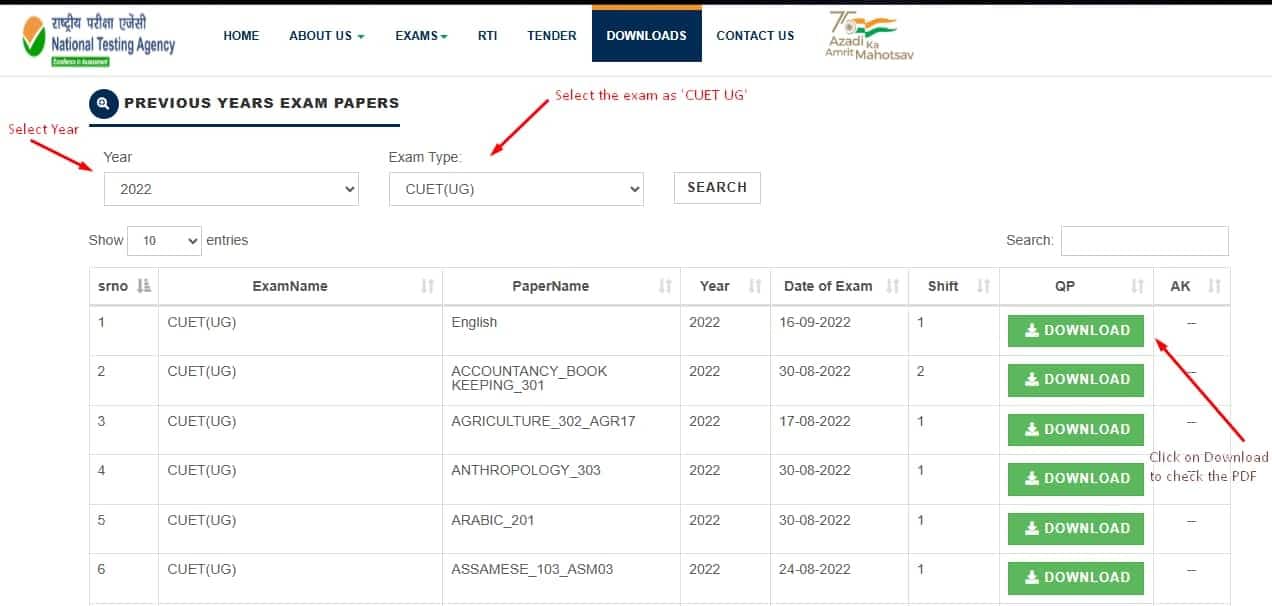1272x606 pixels.
Task: Click the sort icon on the Date of Exam column
Action: tap(892, 286)
